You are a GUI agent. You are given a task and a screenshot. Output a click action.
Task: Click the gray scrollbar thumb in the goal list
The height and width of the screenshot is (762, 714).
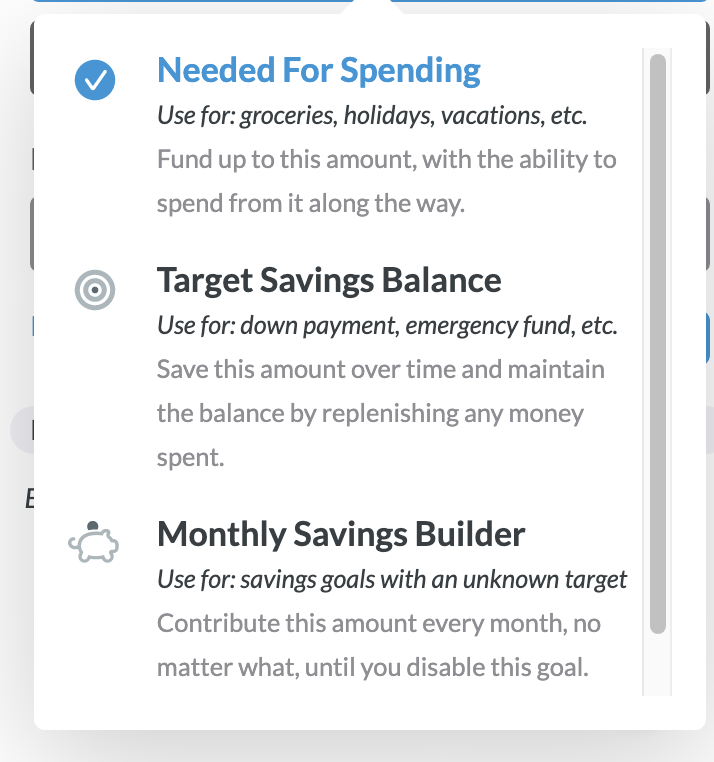point(658,344)
